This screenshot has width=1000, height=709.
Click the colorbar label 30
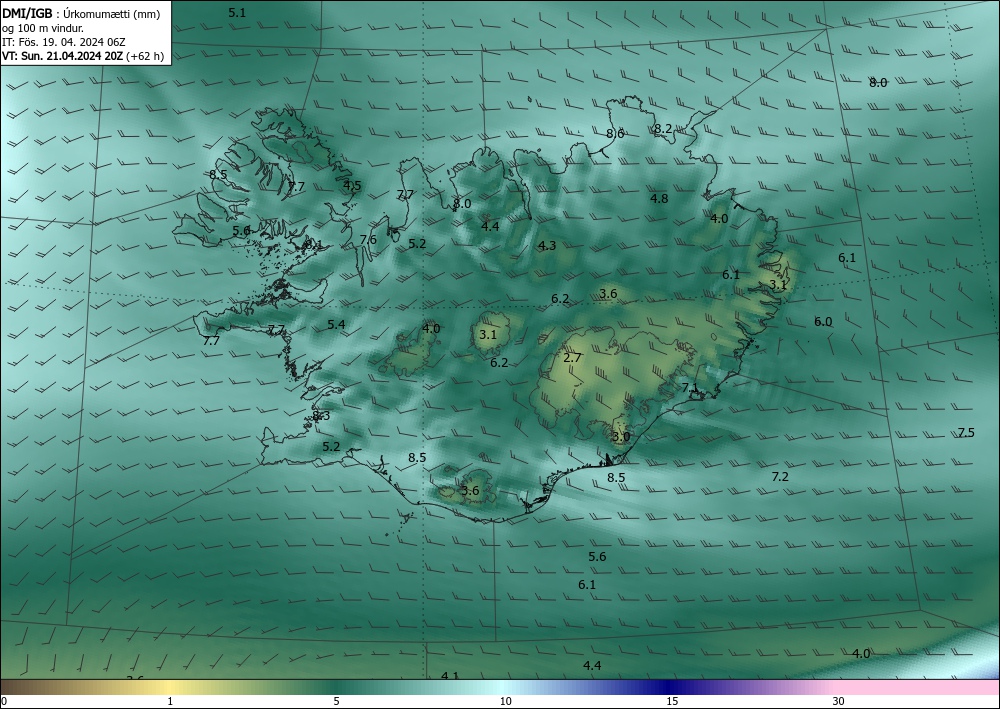click(x=839, y=701)
